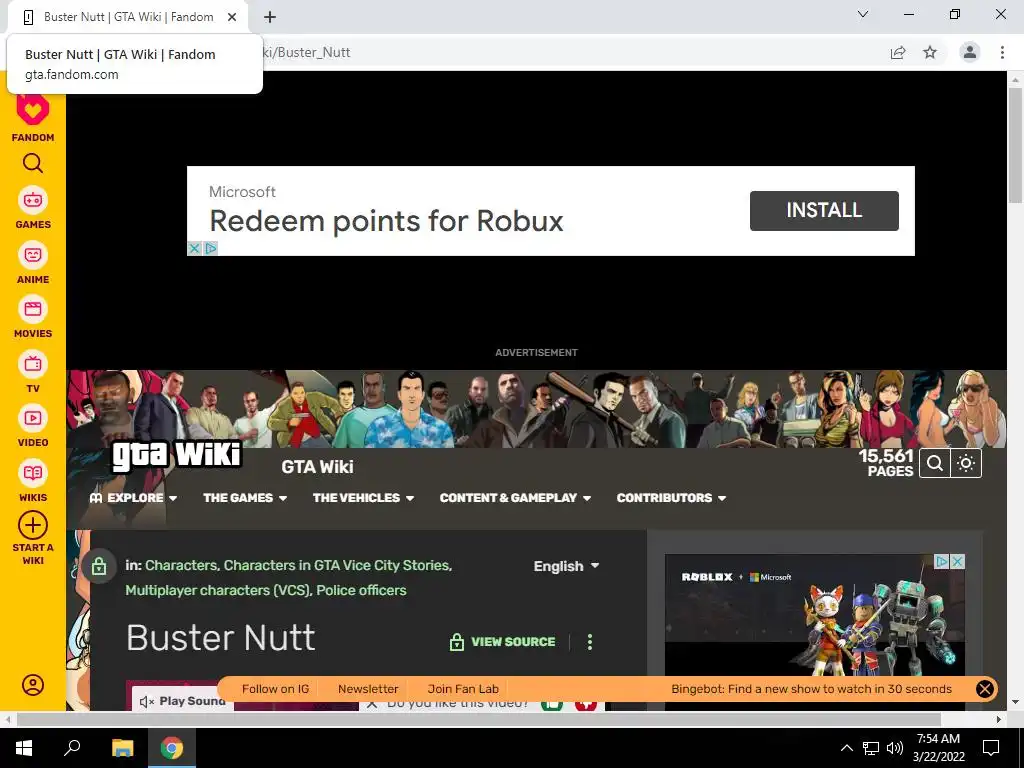Open the Video section icon
Image resolution: width=1024 pixels, height=768 pixels.
coord(33,418)
